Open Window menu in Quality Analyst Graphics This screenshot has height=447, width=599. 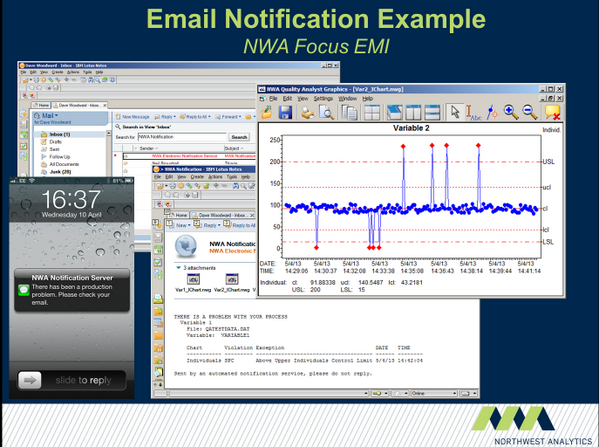348,99
